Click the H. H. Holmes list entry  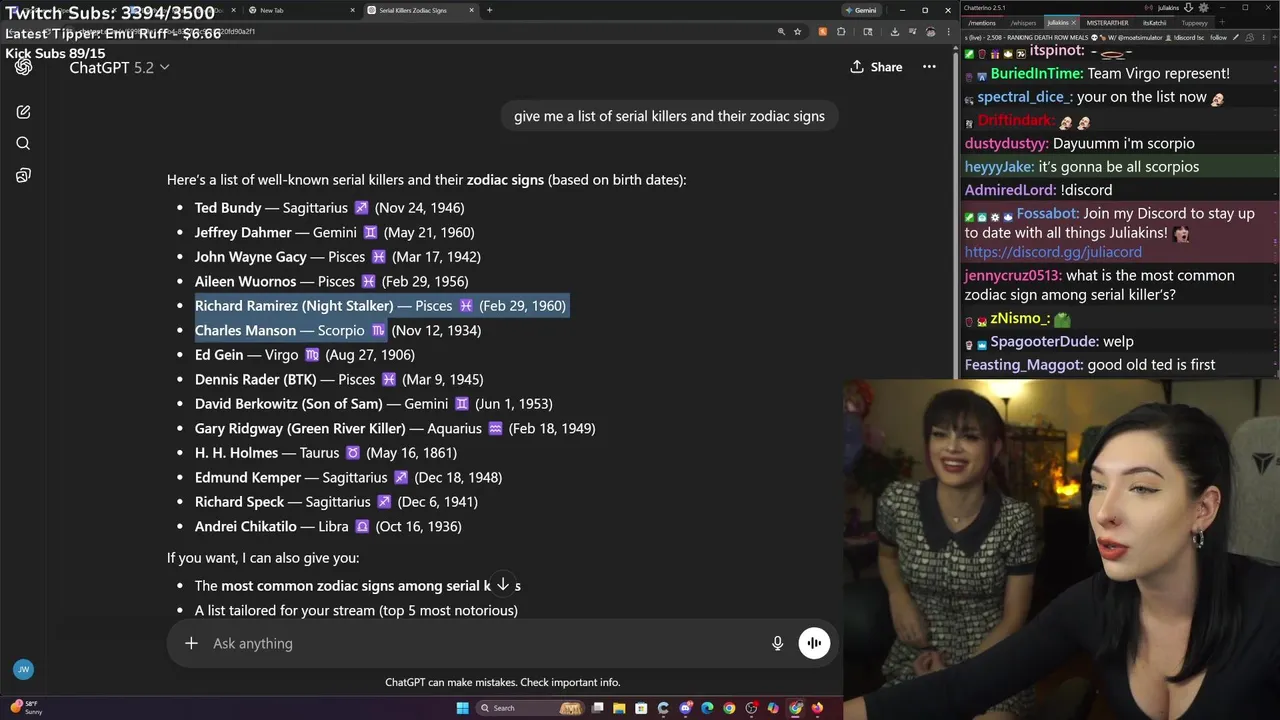pyautogui.click(x=325, y=453)
